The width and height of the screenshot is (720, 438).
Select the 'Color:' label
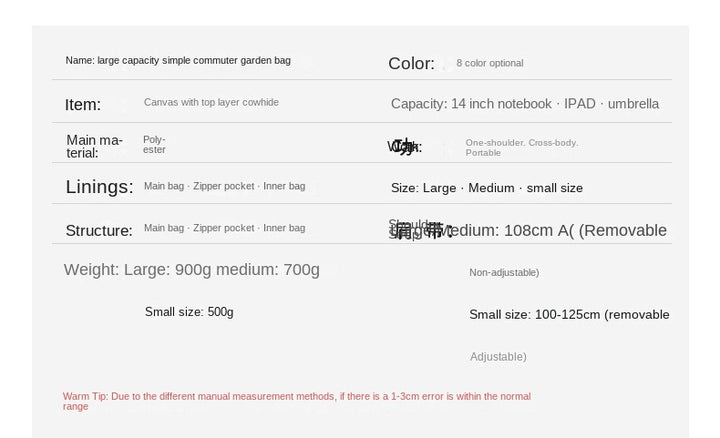point(411,63)
